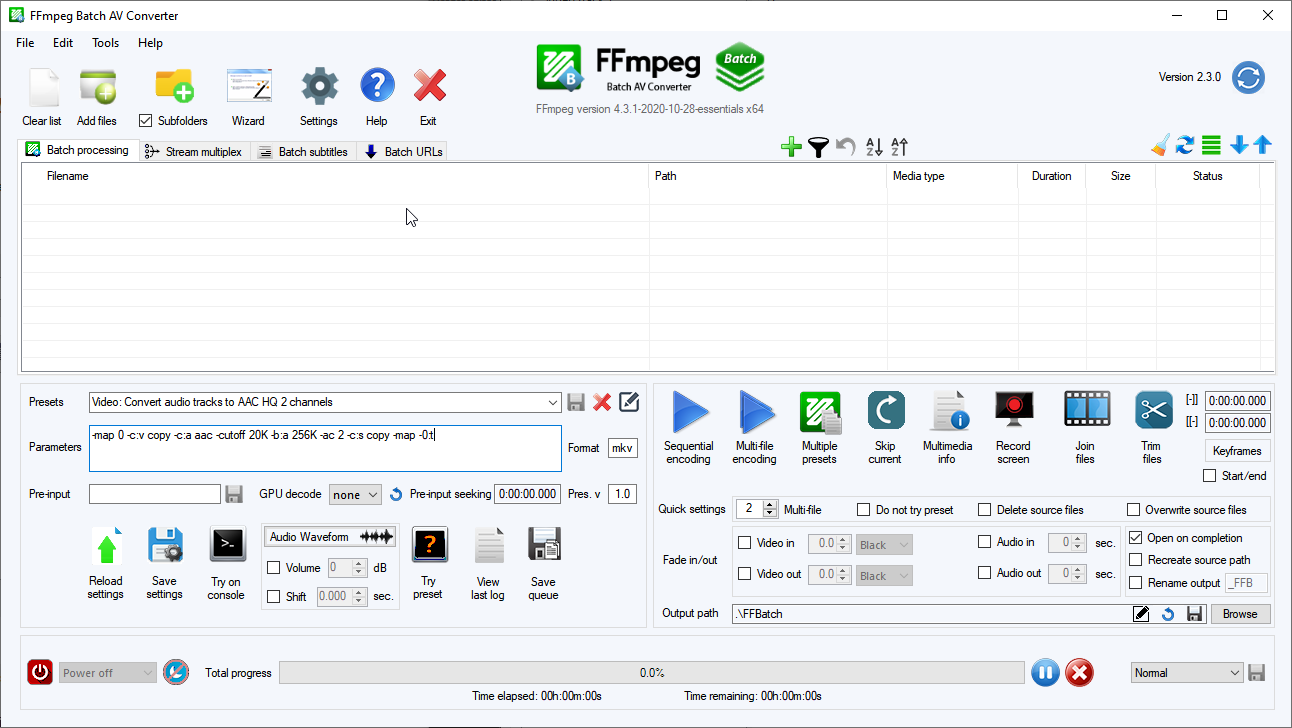The image size is (1292, 728).
Task: Click the Total progress bar
Action: tap(652, 673)
